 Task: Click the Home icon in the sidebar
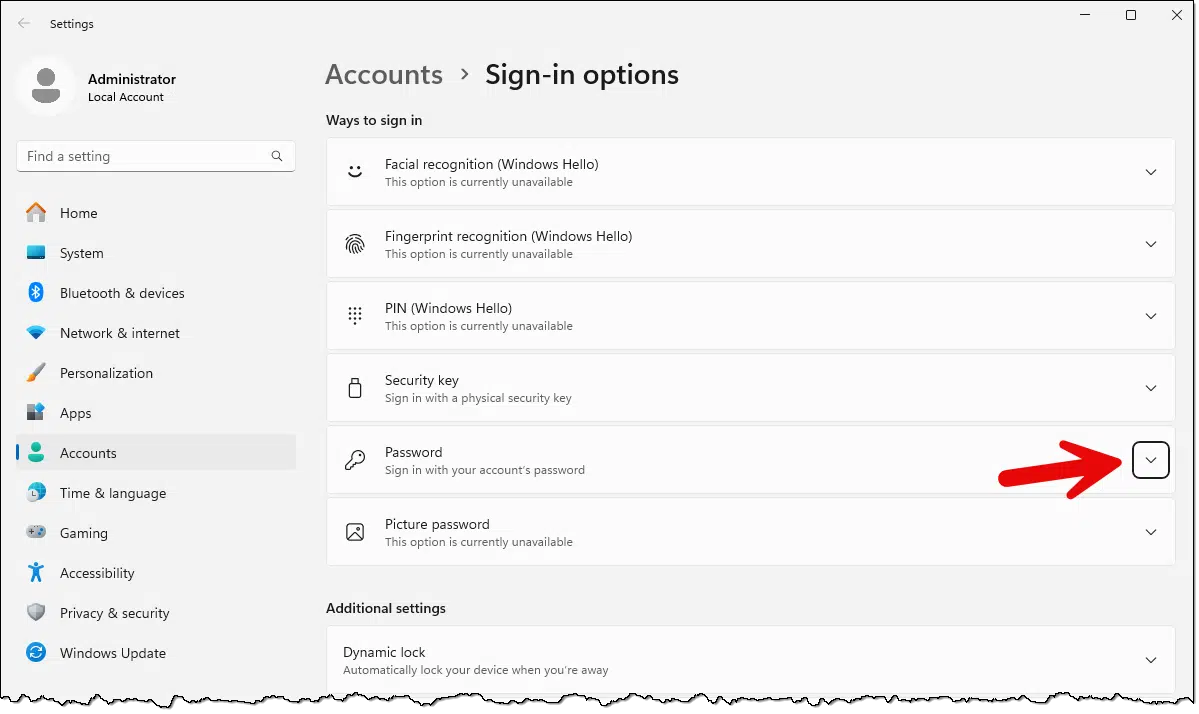pyautogui.click(x=36, y=213)
